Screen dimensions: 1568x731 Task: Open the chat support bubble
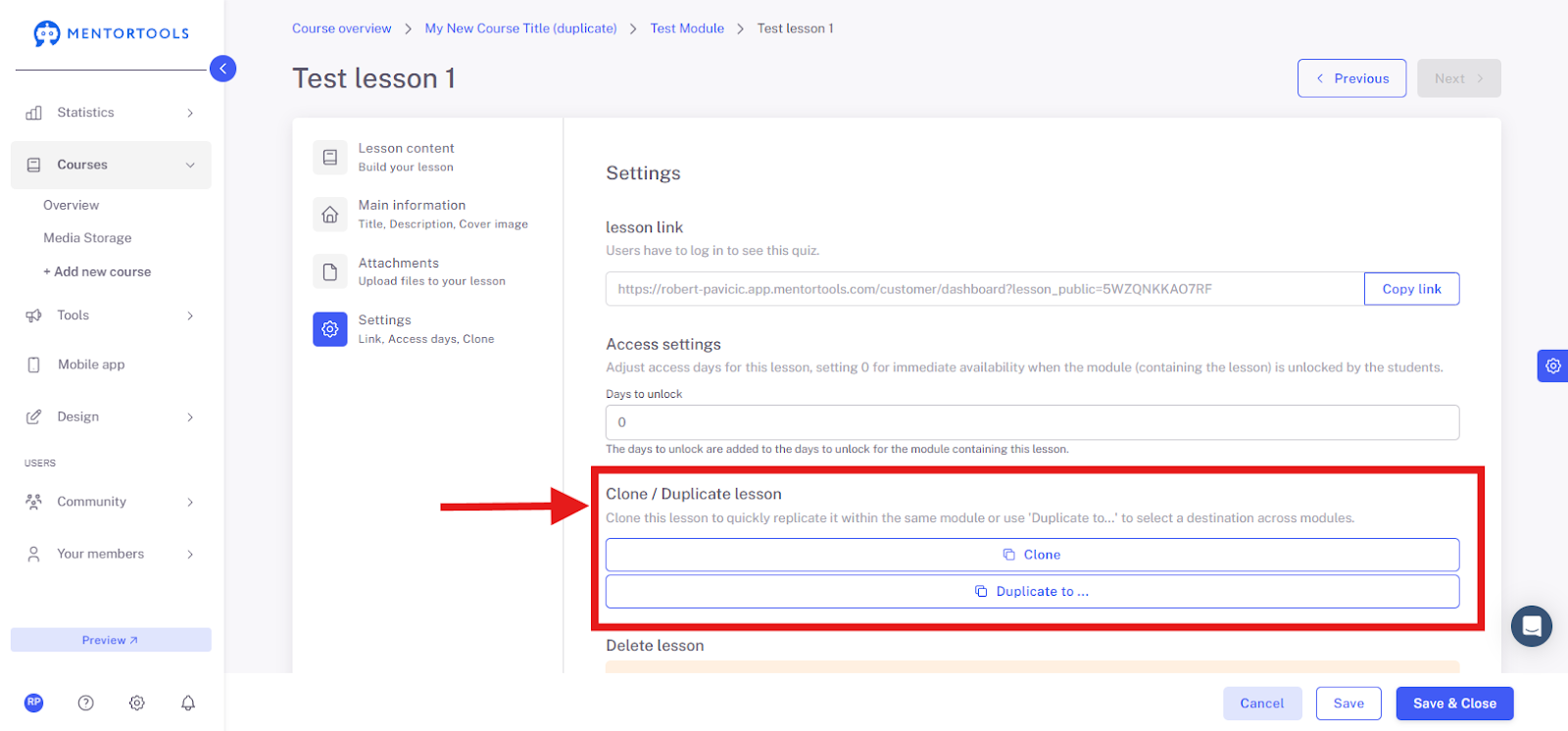pos(1532,626)
